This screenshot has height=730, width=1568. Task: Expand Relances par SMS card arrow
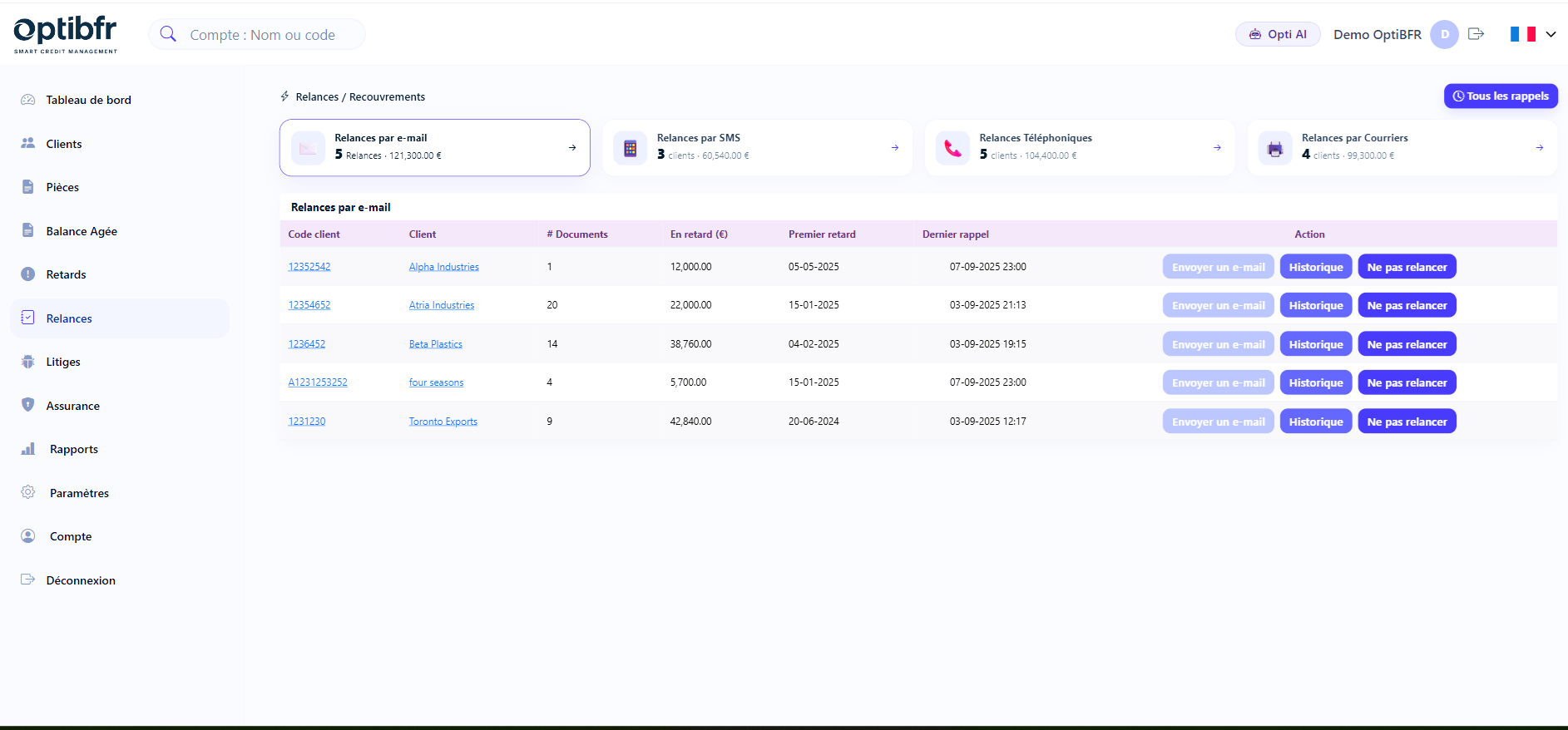[x=895, y=148]
